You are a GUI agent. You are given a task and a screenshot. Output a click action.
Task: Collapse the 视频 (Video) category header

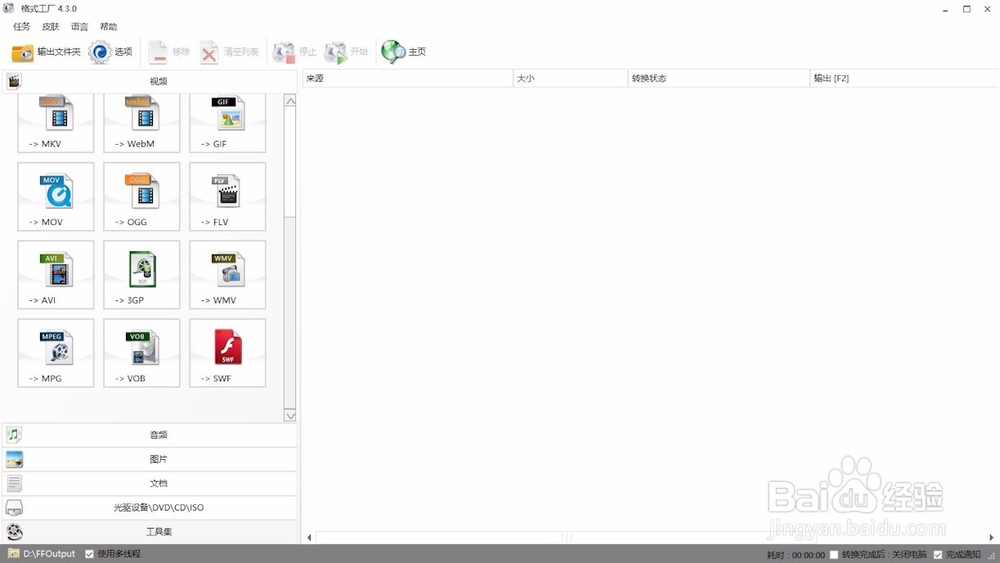(150, 81)
